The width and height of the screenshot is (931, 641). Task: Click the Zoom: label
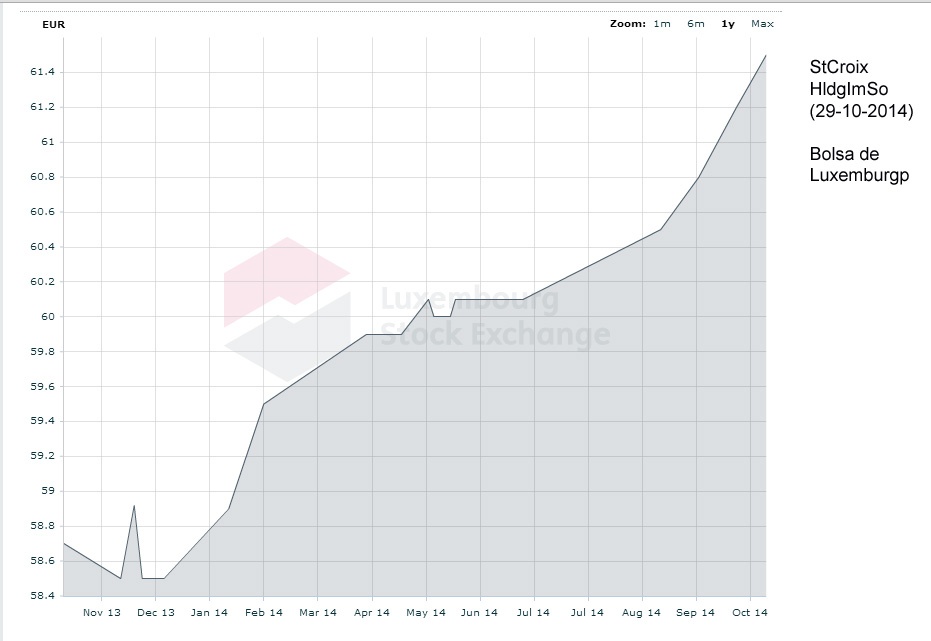click(626, 23)
